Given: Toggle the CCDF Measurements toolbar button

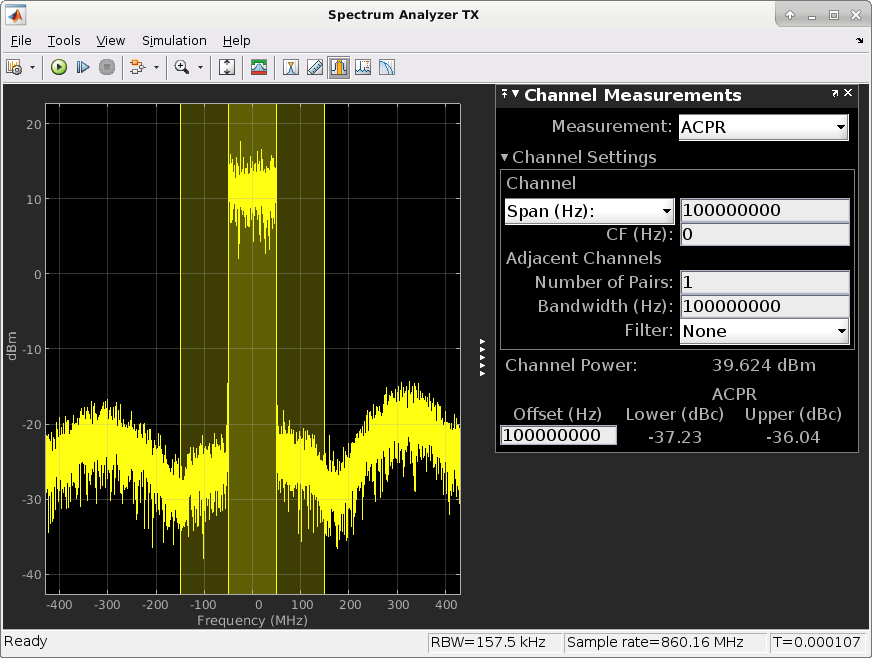Looking at the screenshot, I should [x=387, y=67].
